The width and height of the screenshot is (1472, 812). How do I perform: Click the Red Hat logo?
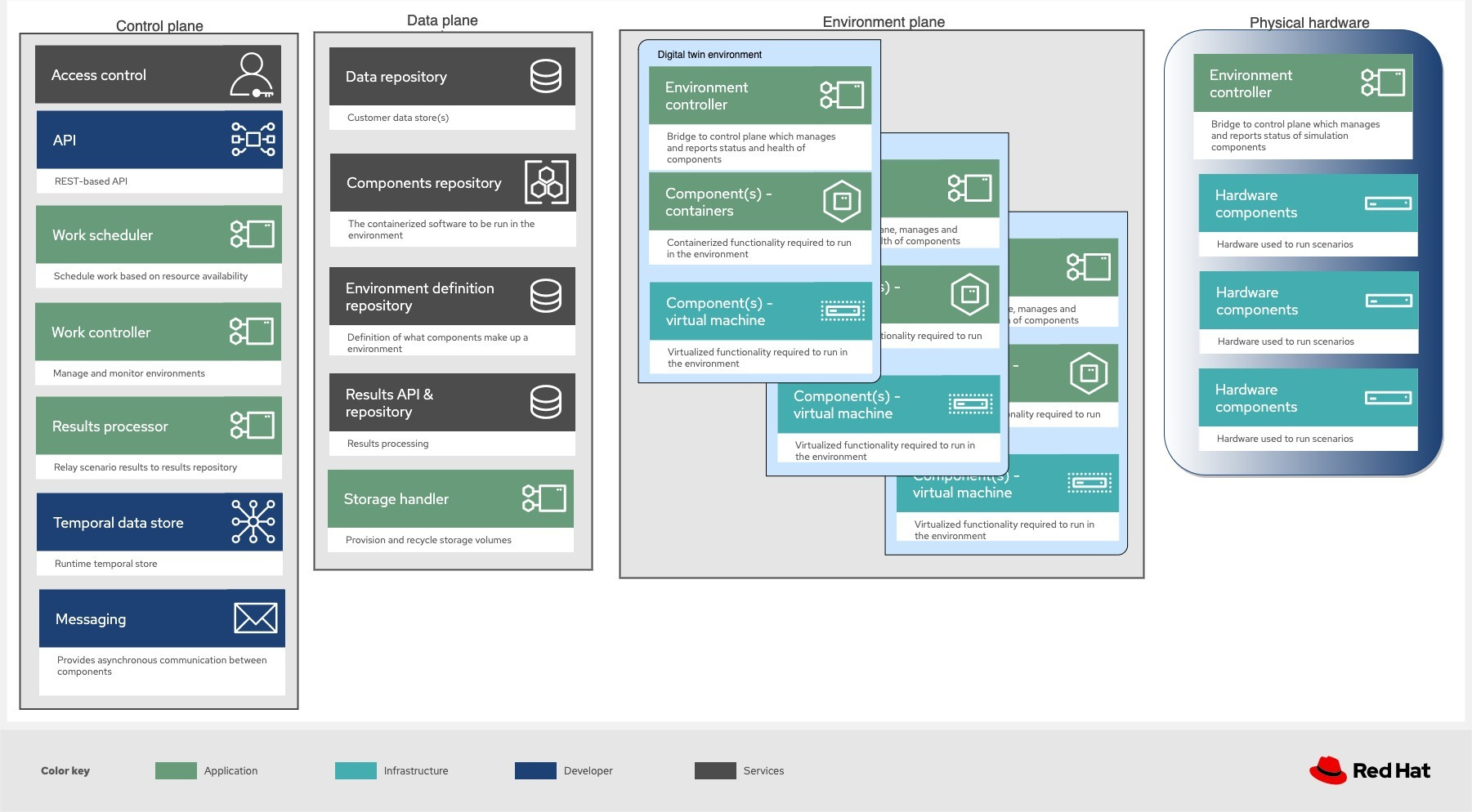pos(1370,770)
